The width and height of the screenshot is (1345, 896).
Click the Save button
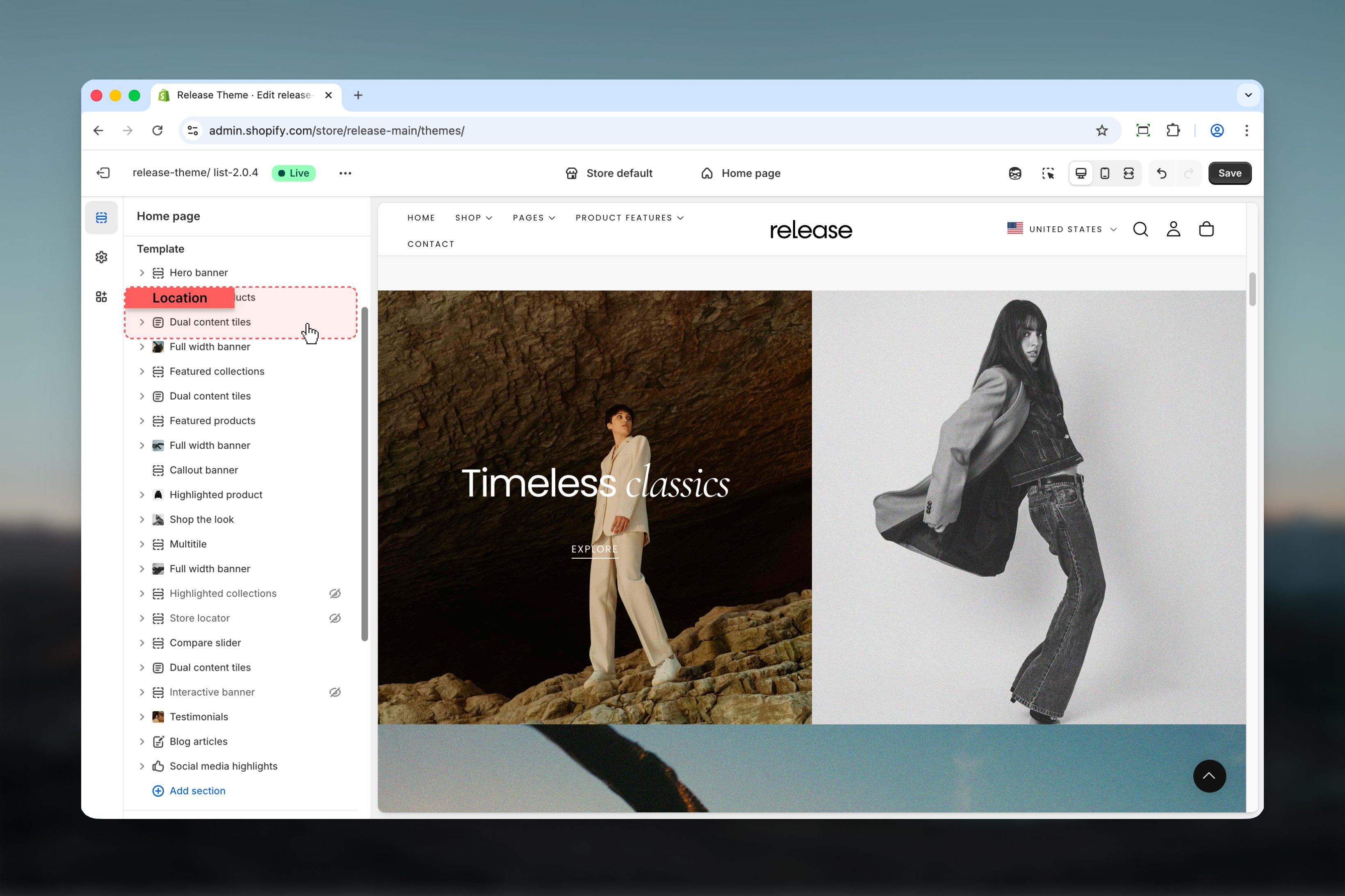tap(1229, 173)
